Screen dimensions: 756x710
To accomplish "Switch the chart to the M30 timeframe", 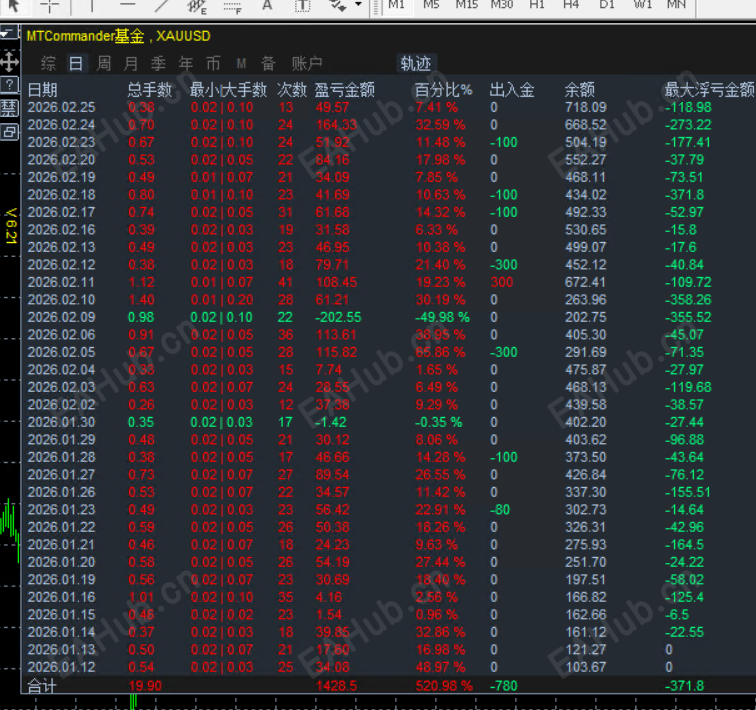I will (501, 5).
